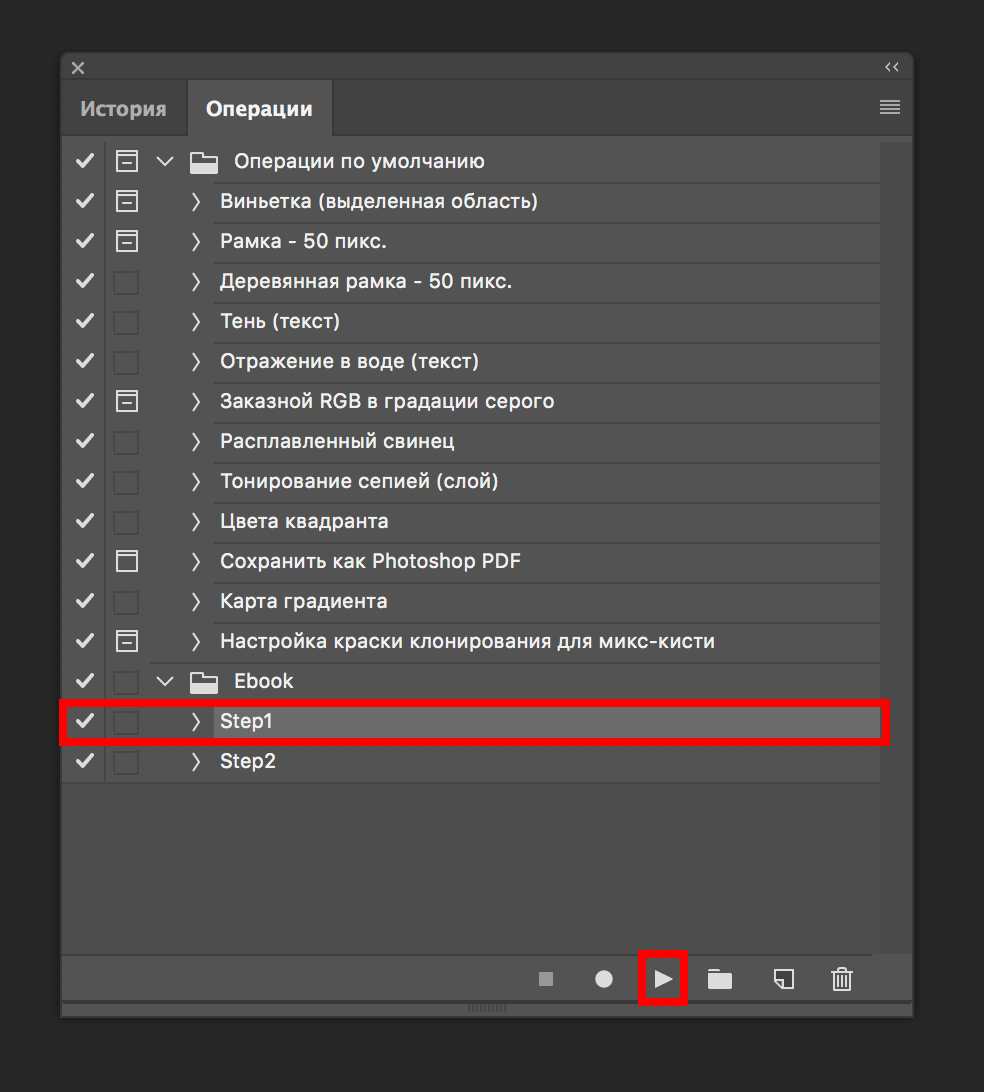Switch to the История tab
Viewport: 984px width, 1092px height.
pyautogui.click(x=123, y=109)
